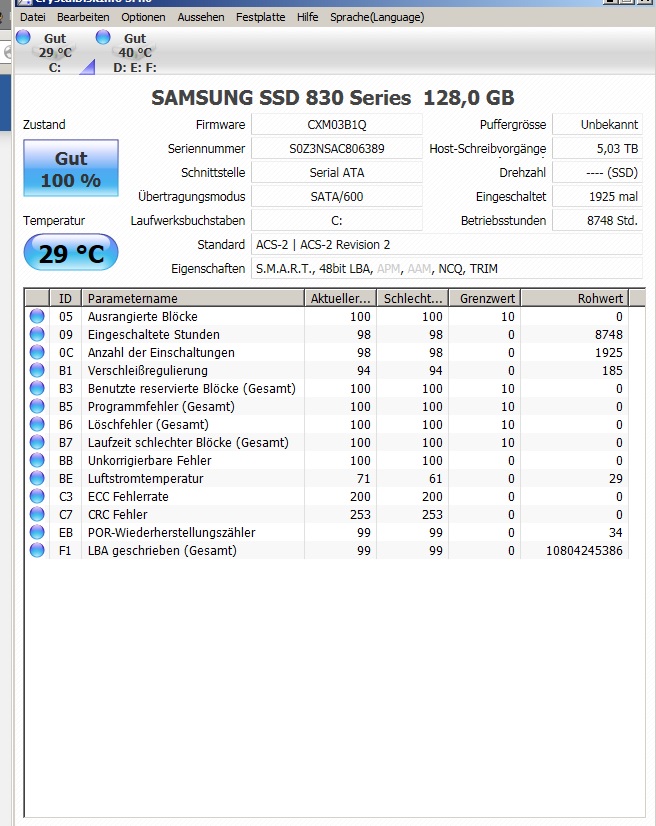
Task: Click the Drehzahl value ---- (SSD)
Action: pos(598,172)
